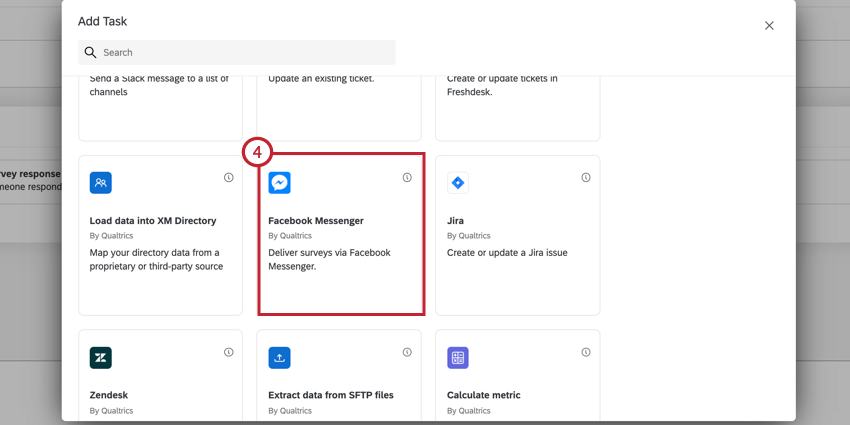Select the Calculate metric title

click(484, 395)
